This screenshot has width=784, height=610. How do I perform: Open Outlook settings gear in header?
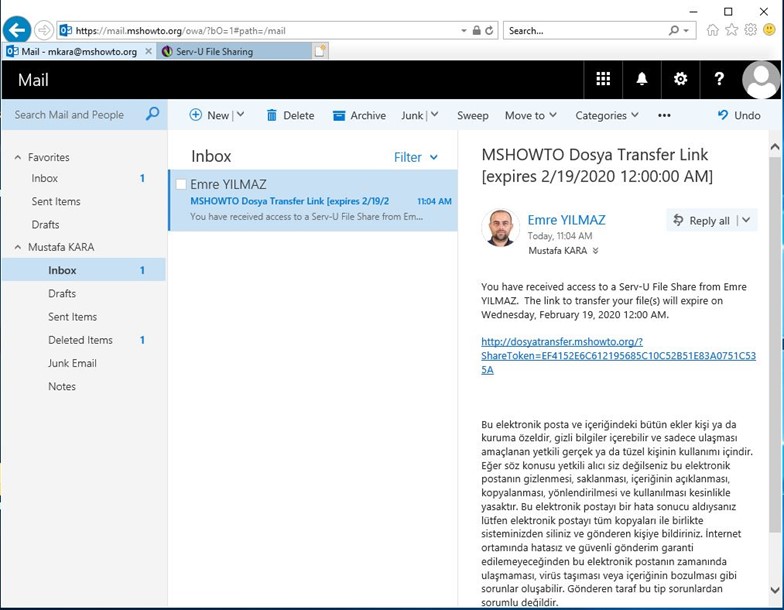coord(680,79)
